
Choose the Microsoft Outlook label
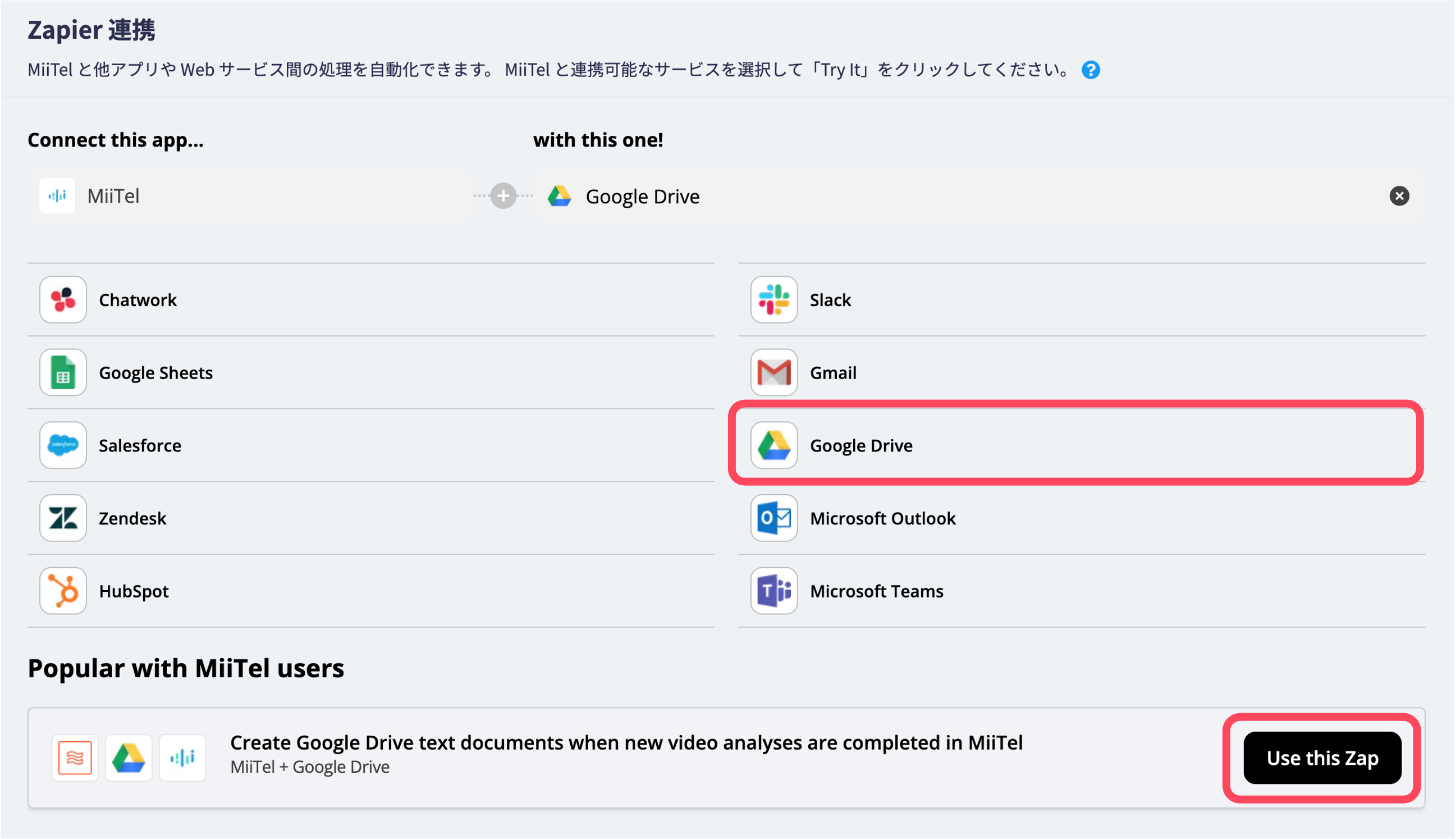(883, 518)
